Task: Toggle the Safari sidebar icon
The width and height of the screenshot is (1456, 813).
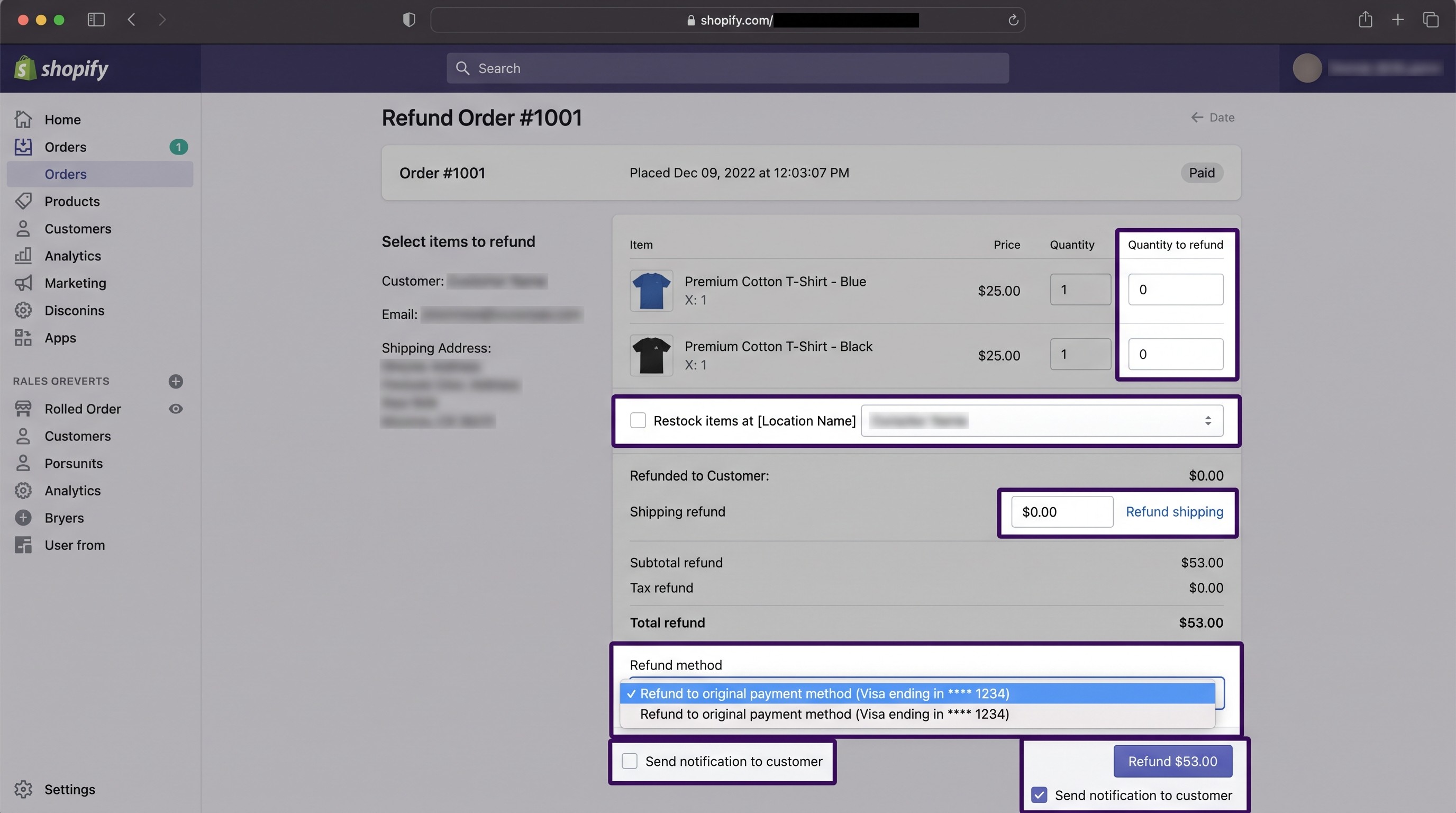Action: click(x=96, y=20)
